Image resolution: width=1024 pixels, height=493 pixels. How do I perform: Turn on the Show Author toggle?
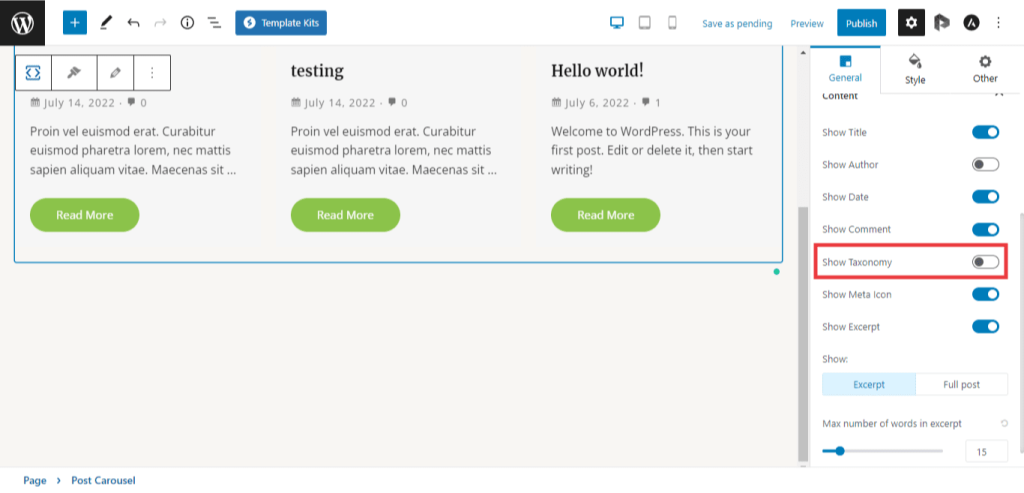pos(985,165)
